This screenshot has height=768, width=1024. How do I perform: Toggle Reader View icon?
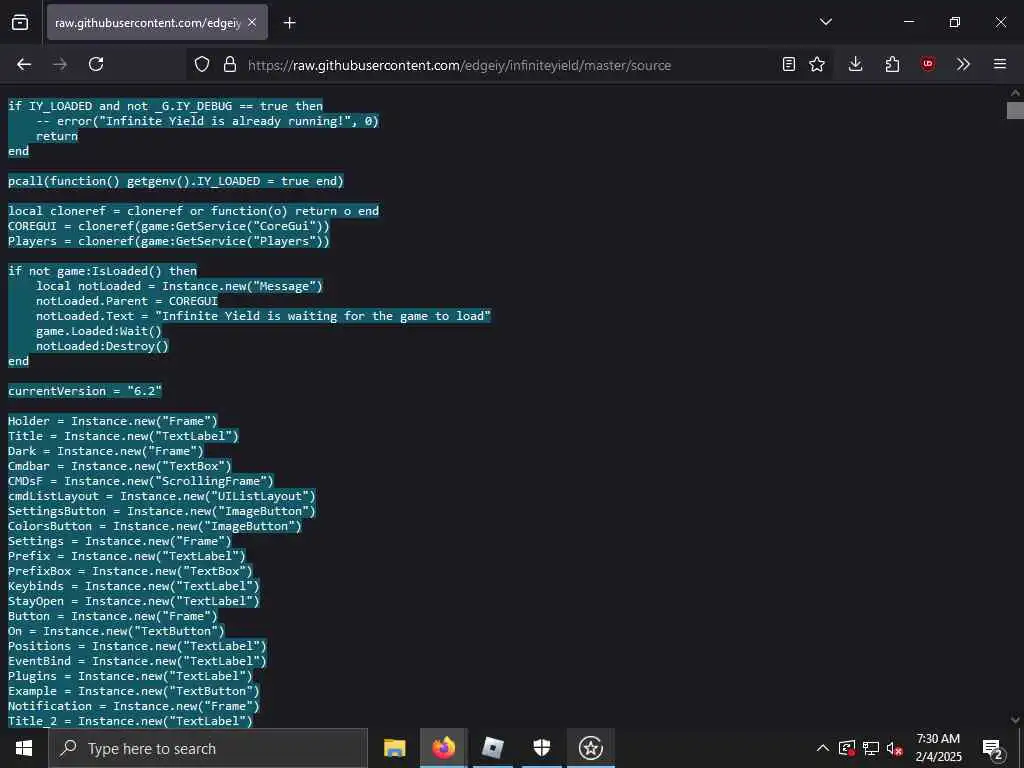(x=789, y=64)
